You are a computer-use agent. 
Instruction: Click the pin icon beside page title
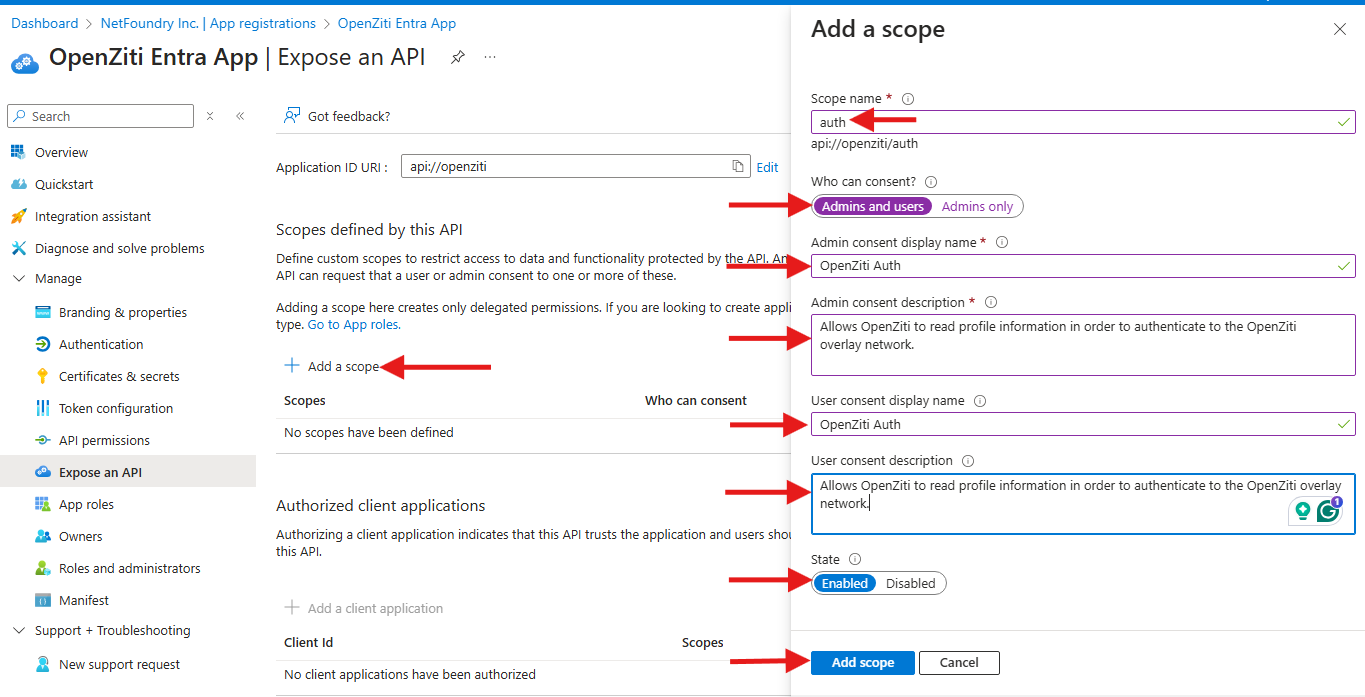(x=457, y=58)
